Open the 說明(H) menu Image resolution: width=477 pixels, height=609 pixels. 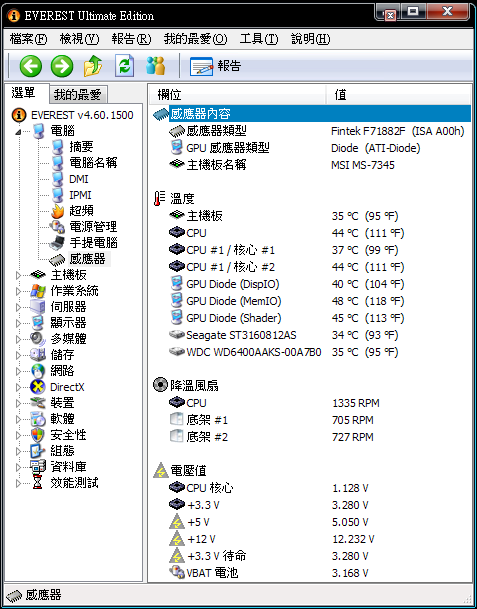[310, 39]
